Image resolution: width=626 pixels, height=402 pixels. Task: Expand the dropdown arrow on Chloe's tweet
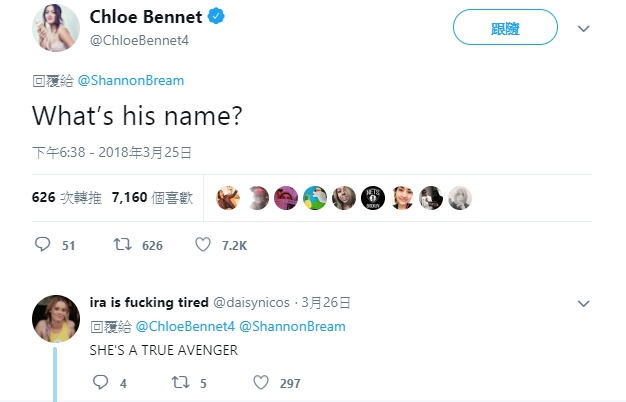584,28
